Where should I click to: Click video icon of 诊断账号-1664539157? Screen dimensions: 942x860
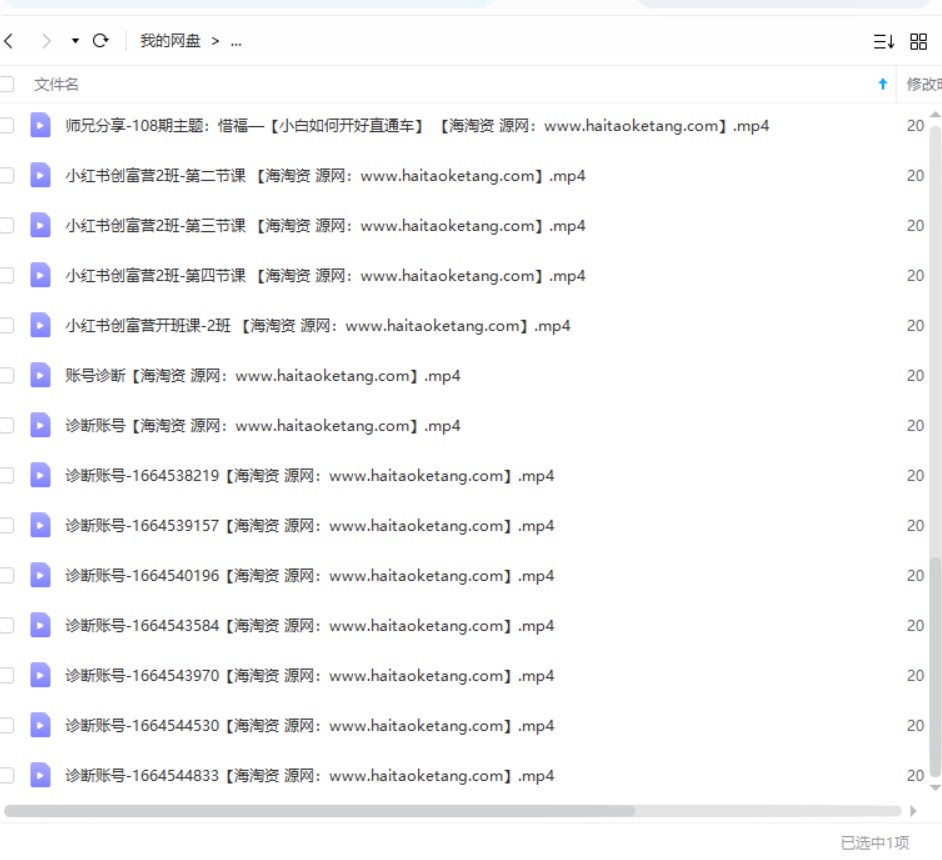[40, 525]
